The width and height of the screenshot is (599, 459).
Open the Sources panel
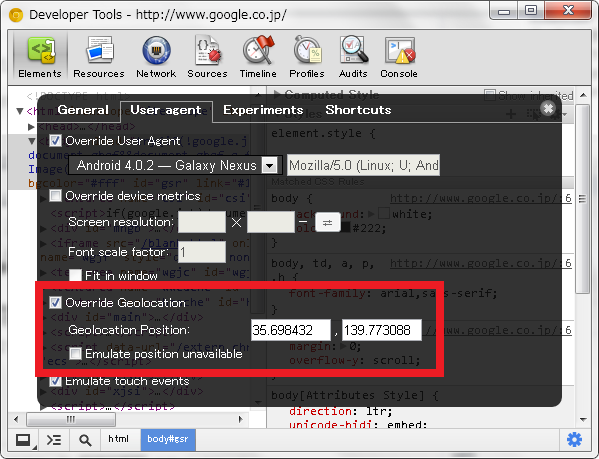click(x=207, y=58)
